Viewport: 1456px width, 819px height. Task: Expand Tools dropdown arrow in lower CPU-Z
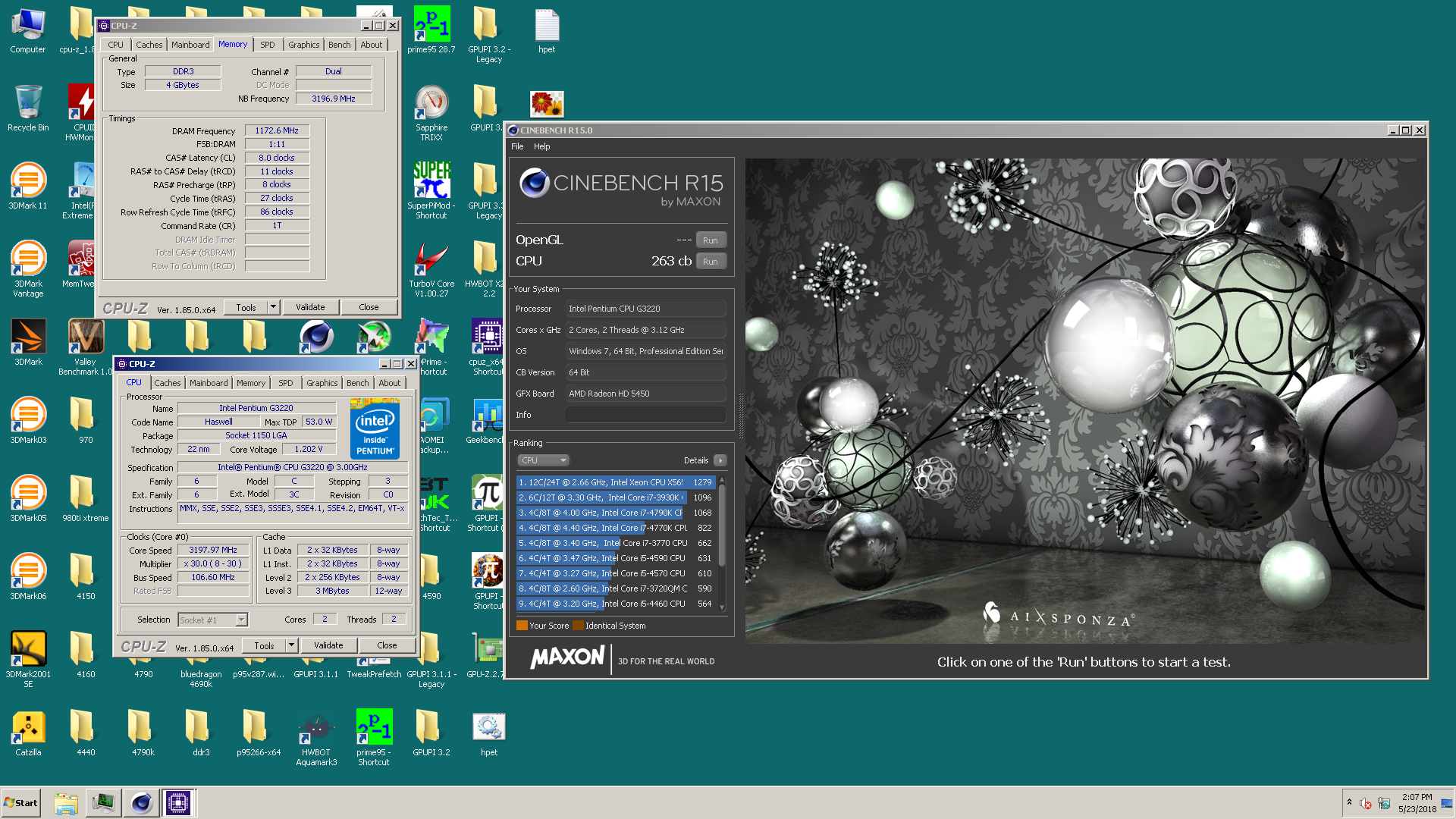pyautogui.click(x=292, y=645)
